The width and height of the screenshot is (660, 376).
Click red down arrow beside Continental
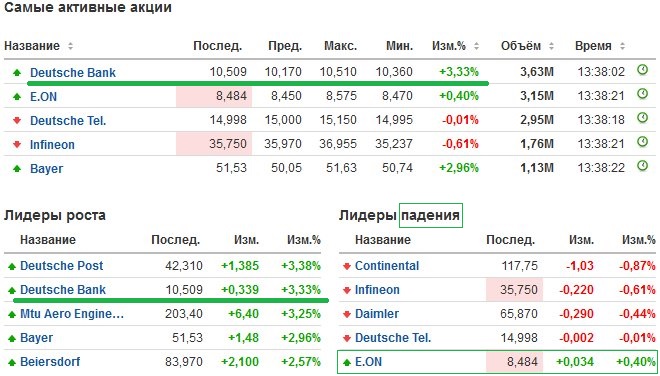pyautogui.click(x=347, y=266)
